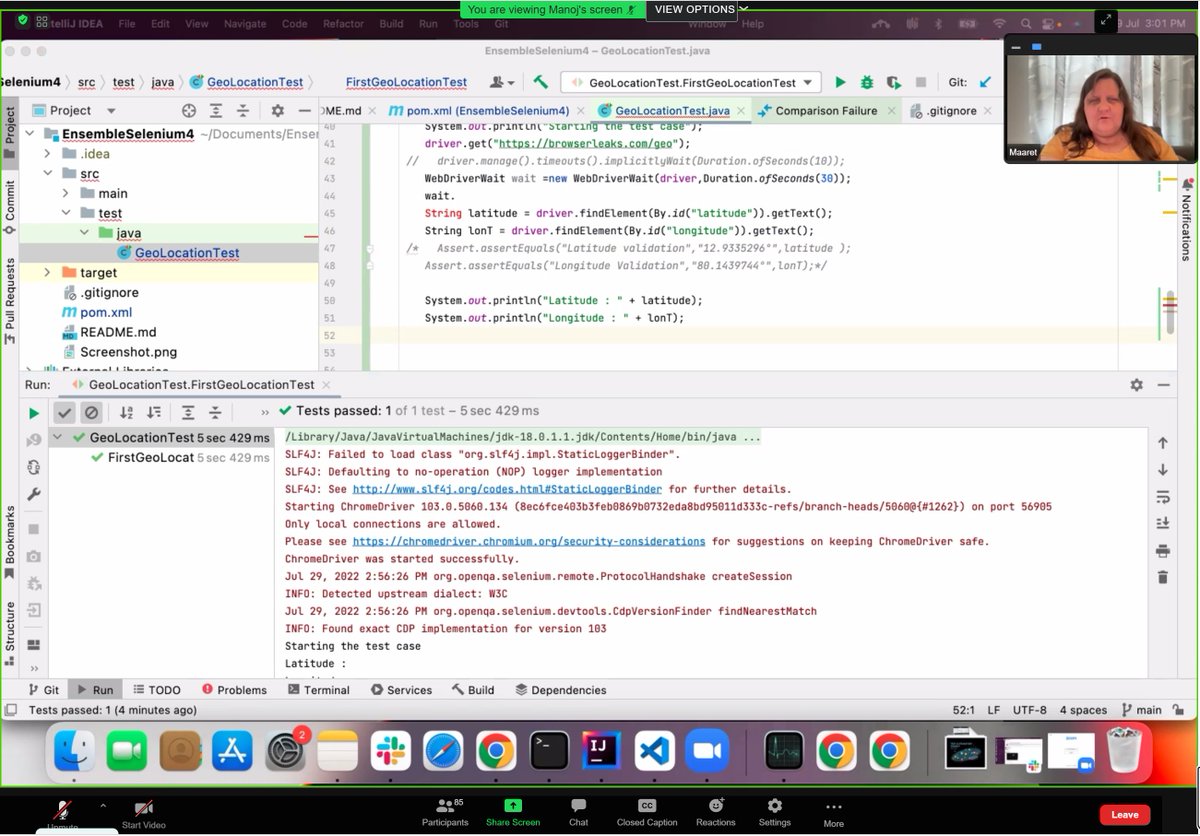Open Zoom Participants panel
The height and width of the screenshot is (836, 1200).
click(445, 812)
